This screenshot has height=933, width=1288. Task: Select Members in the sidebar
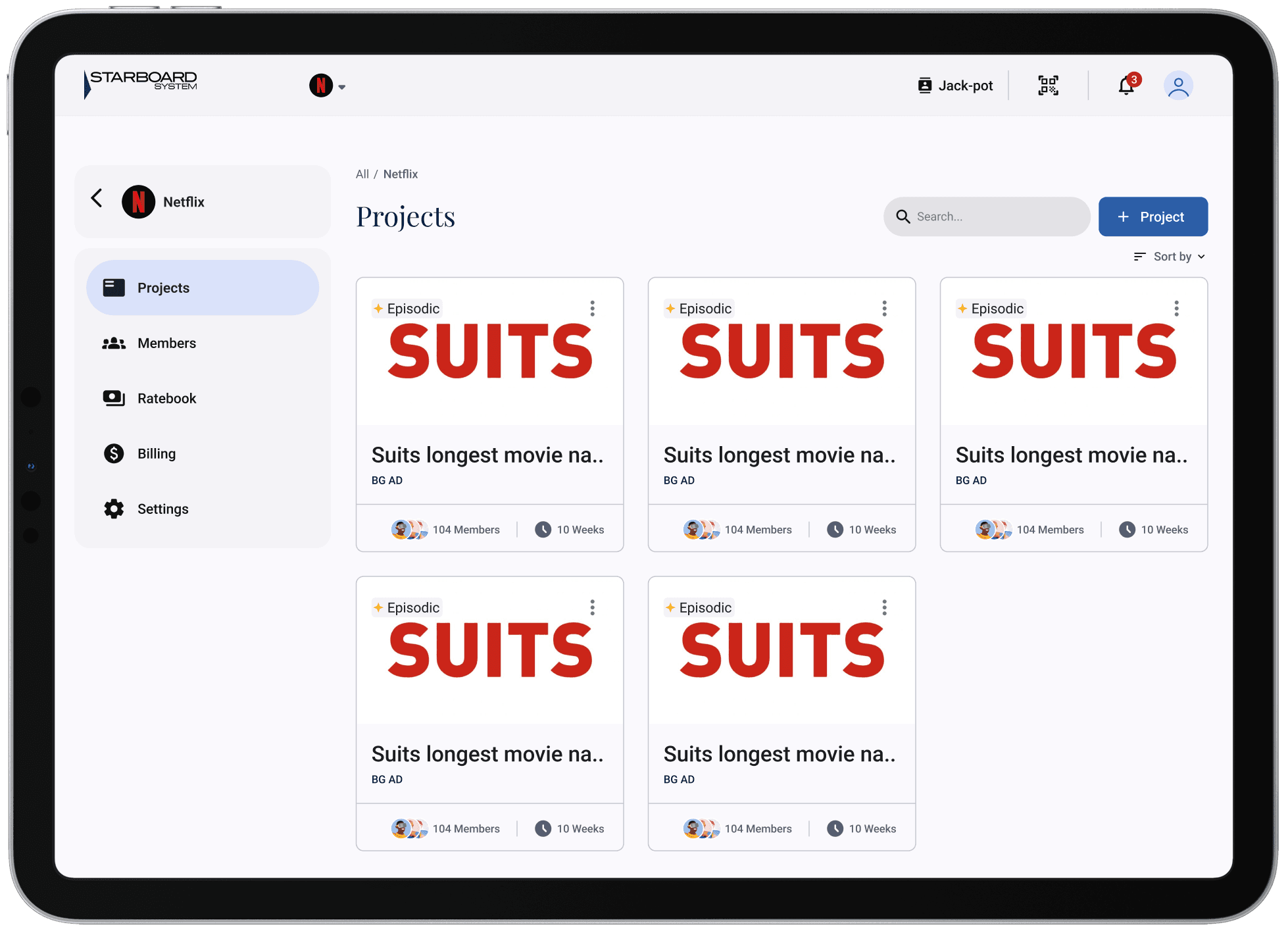pos(166,343)
